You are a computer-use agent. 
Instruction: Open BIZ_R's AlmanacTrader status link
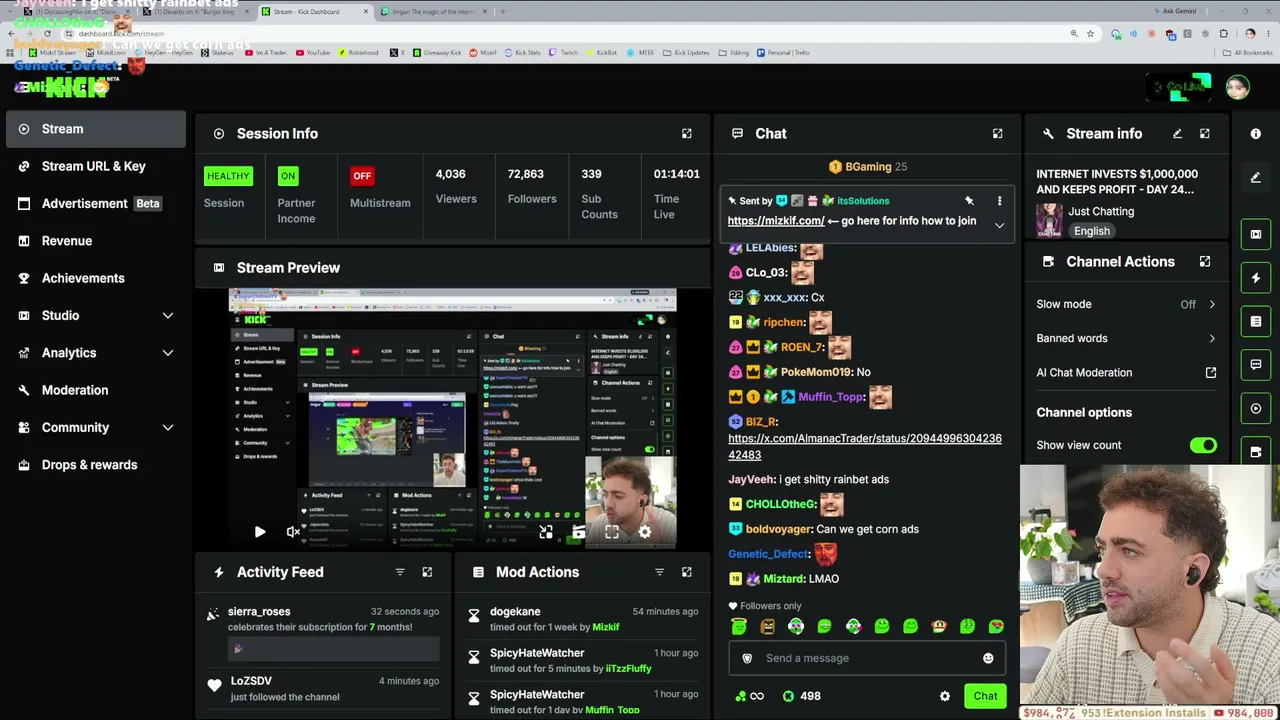865,446
